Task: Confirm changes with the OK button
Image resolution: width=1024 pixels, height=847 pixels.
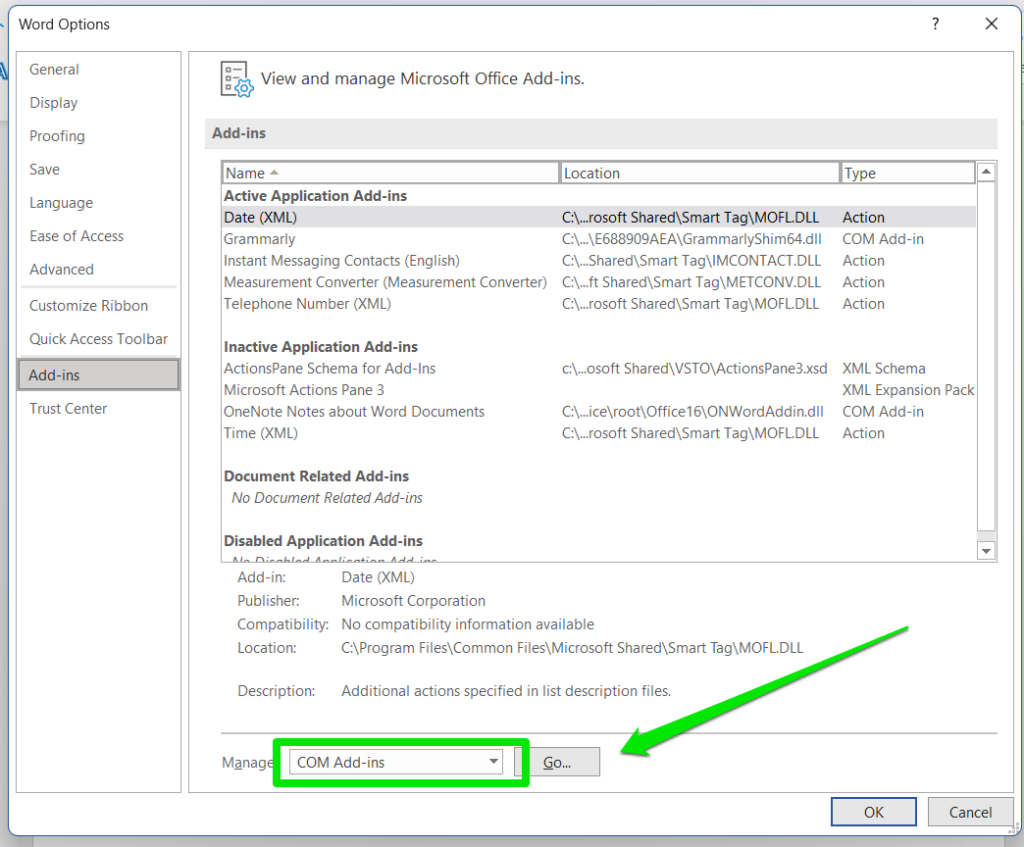Action: tap(873, 811)
